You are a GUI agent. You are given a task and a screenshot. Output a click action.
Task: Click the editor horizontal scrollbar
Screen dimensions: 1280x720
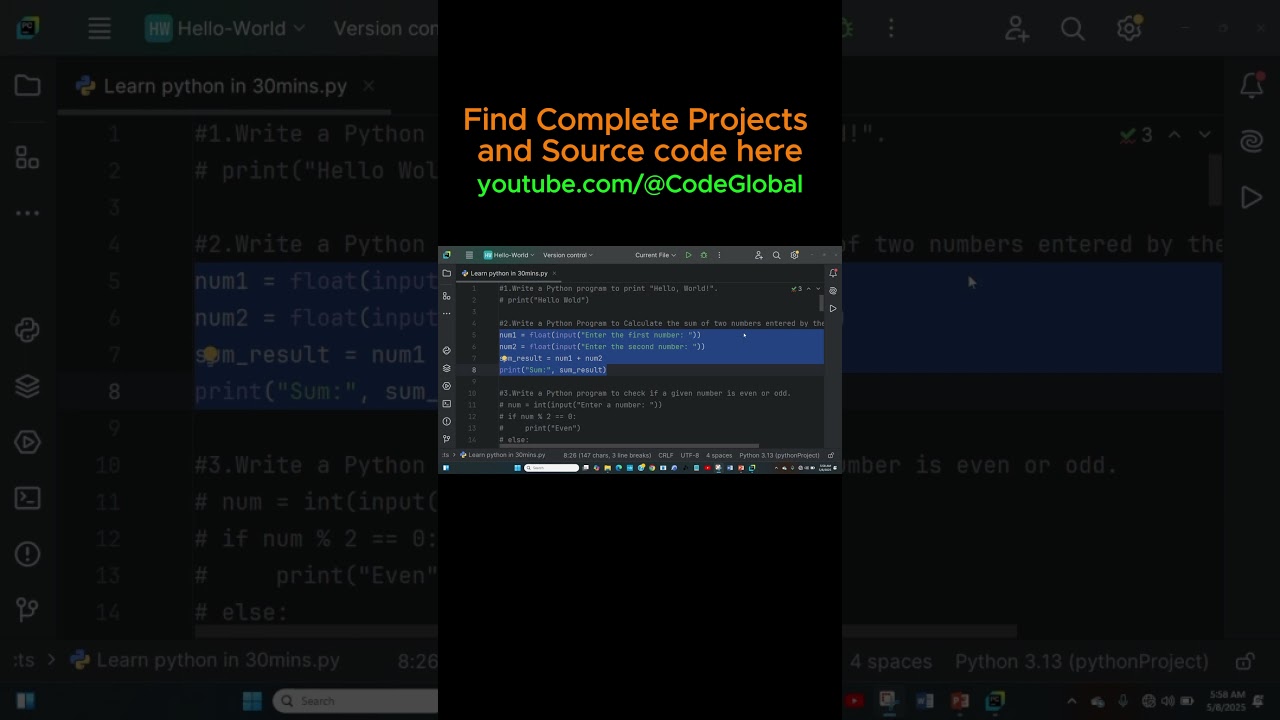coord(630,446)
